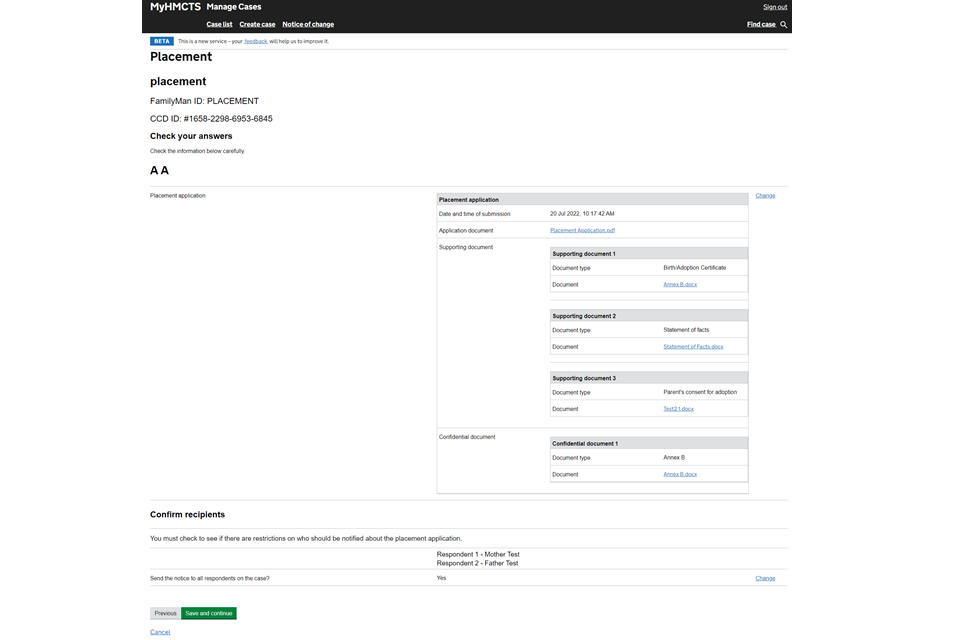Click Save and continue

pos(208,613)
